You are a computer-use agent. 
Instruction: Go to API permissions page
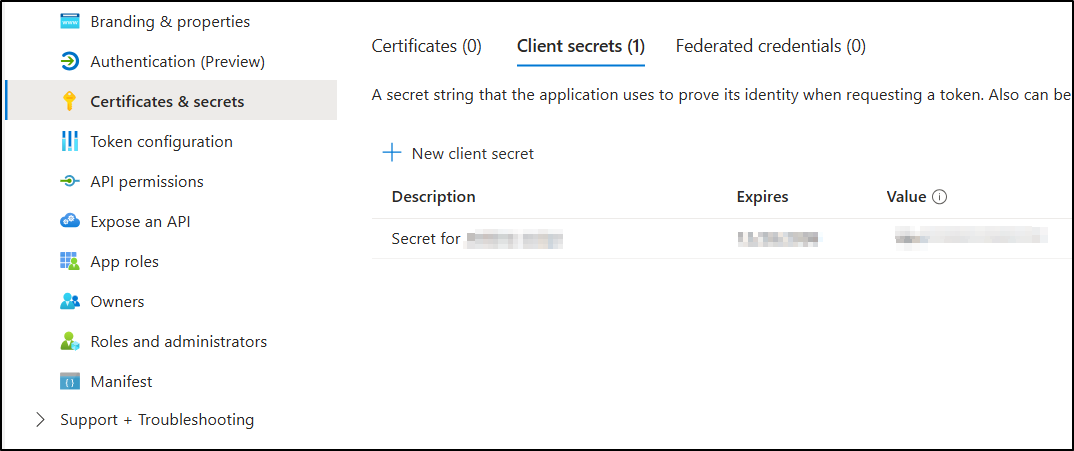[x=146, y=182]
